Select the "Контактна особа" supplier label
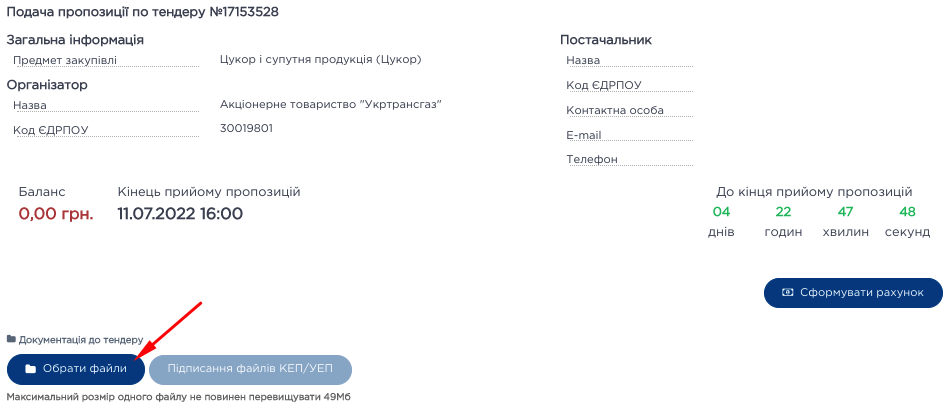The image size is (950, 417). (614, 110)
